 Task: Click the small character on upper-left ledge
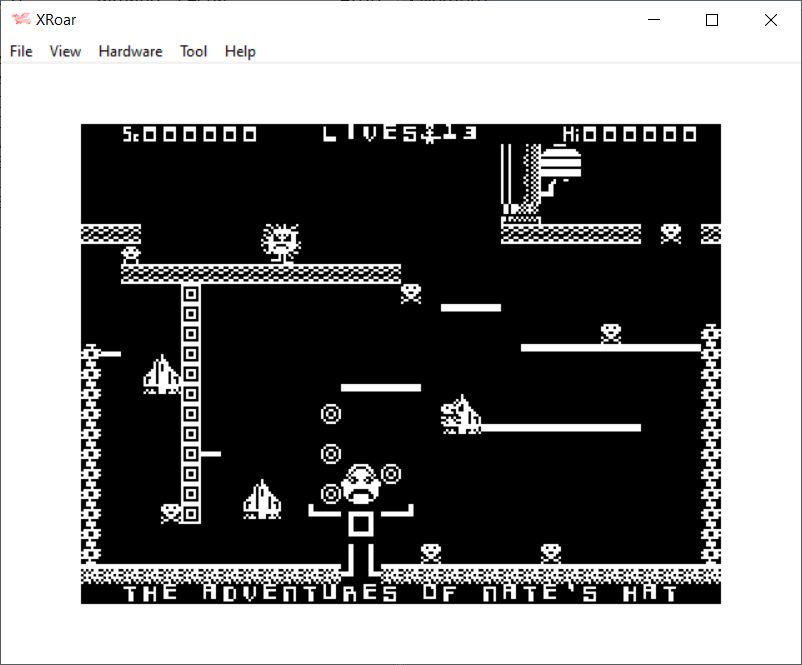pos(130,255)
